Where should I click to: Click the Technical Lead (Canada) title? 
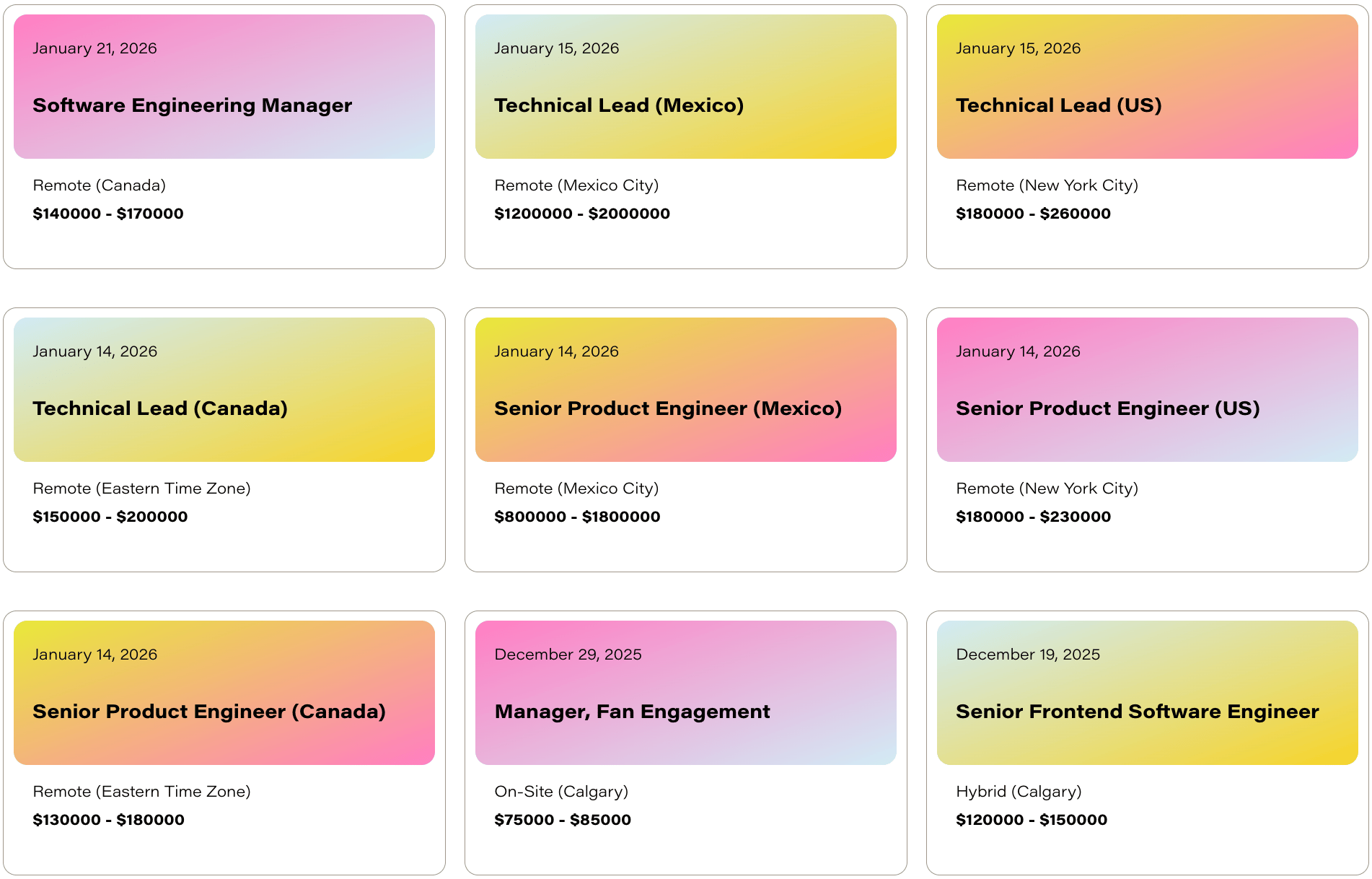point(160,408)
